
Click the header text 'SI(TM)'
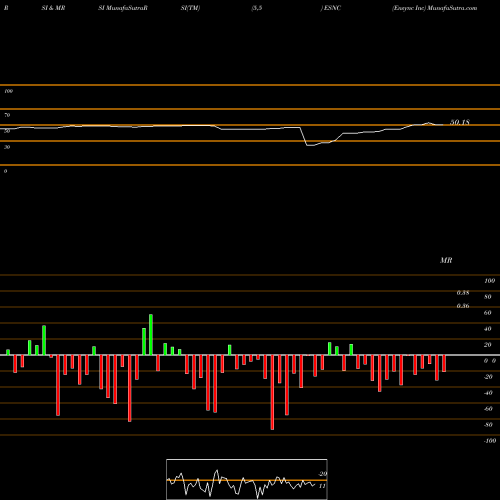(x=190, y=8)
